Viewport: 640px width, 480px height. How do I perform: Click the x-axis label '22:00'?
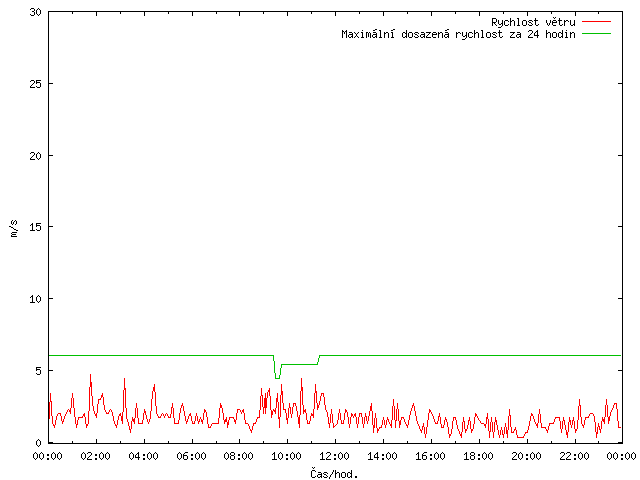[574, 456]
